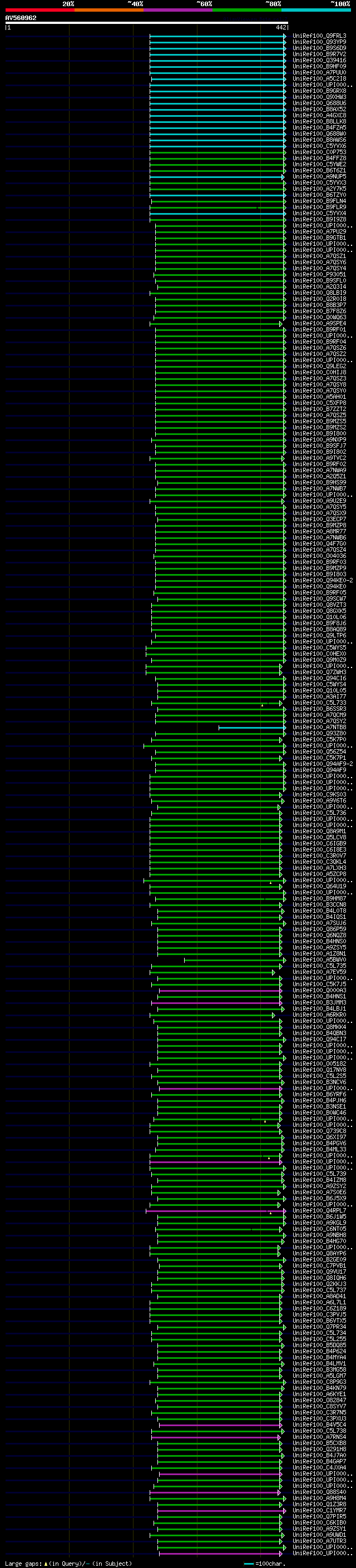Click the cyan 80–100% identity legend swatch
Screen dimensions: 356x1568
[316, 11]
